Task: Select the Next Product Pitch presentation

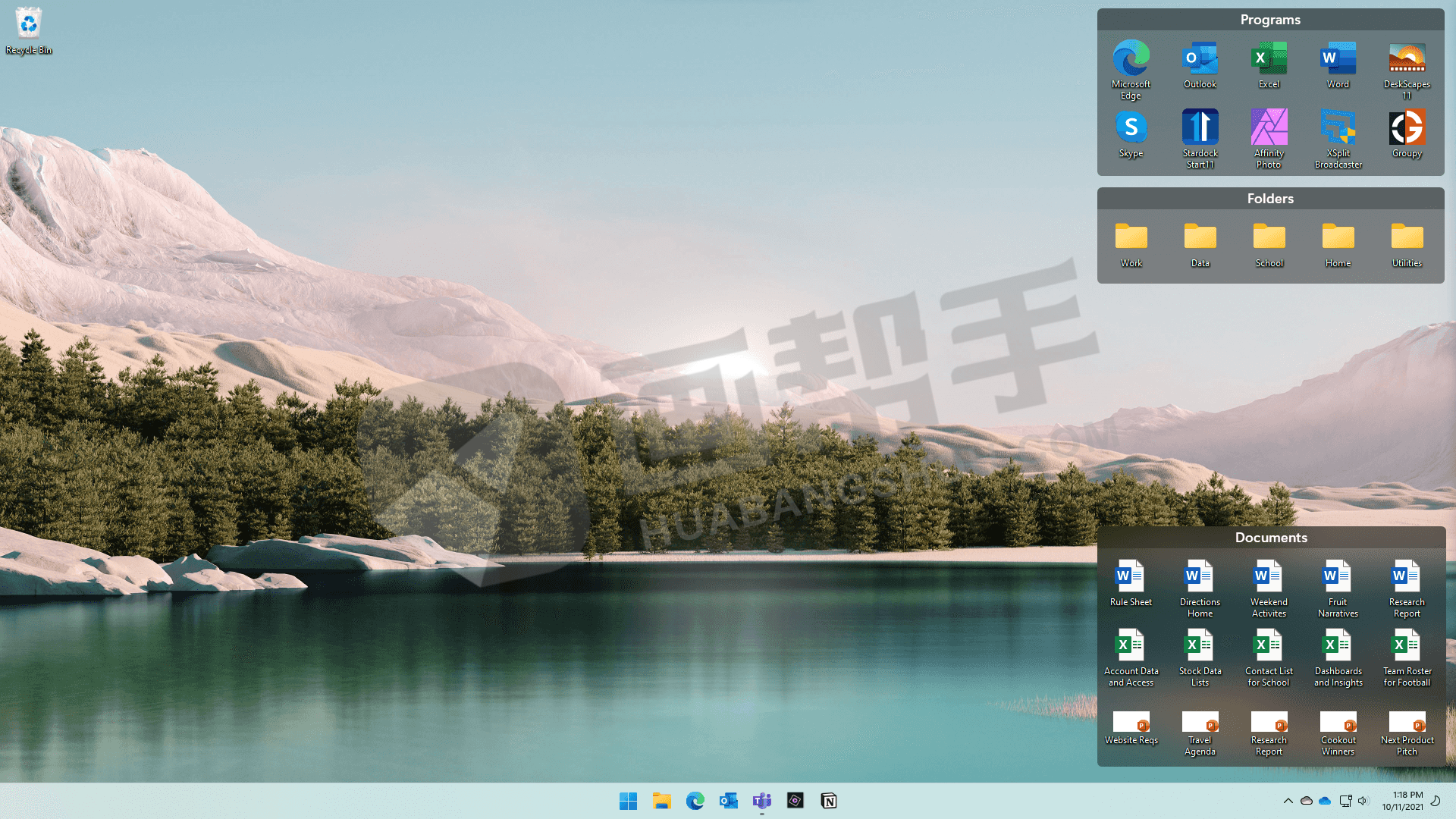Action: (1407, 733)
